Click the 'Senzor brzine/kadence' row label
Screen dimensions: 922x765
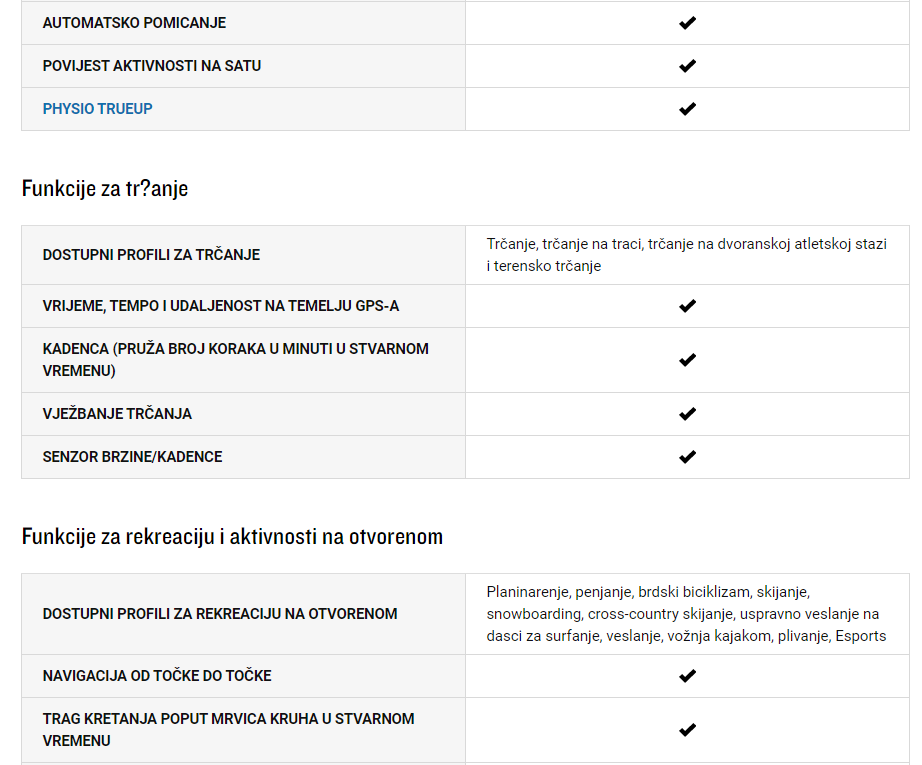(132, 457)
